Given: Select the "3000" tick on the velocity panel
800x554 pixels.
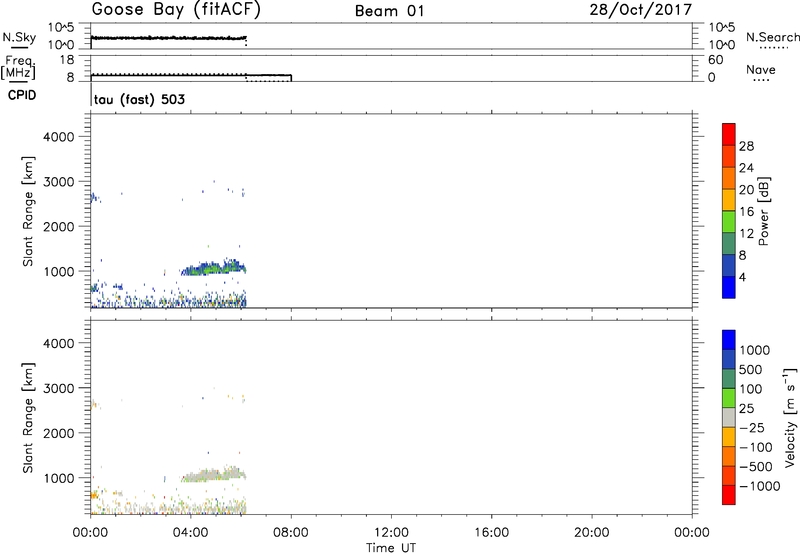Looking at the screenshot, I should pos(59,388).
